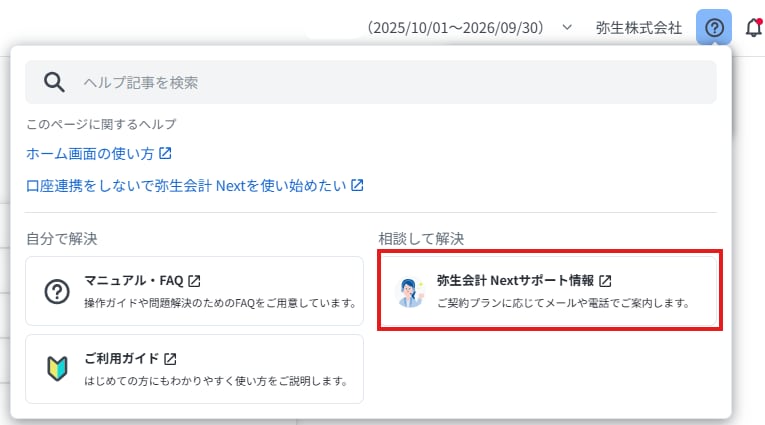This screenshot has height=425, width=765.
Task: Open the ホーム画面の使い方 help link
Action: [90, 154]
